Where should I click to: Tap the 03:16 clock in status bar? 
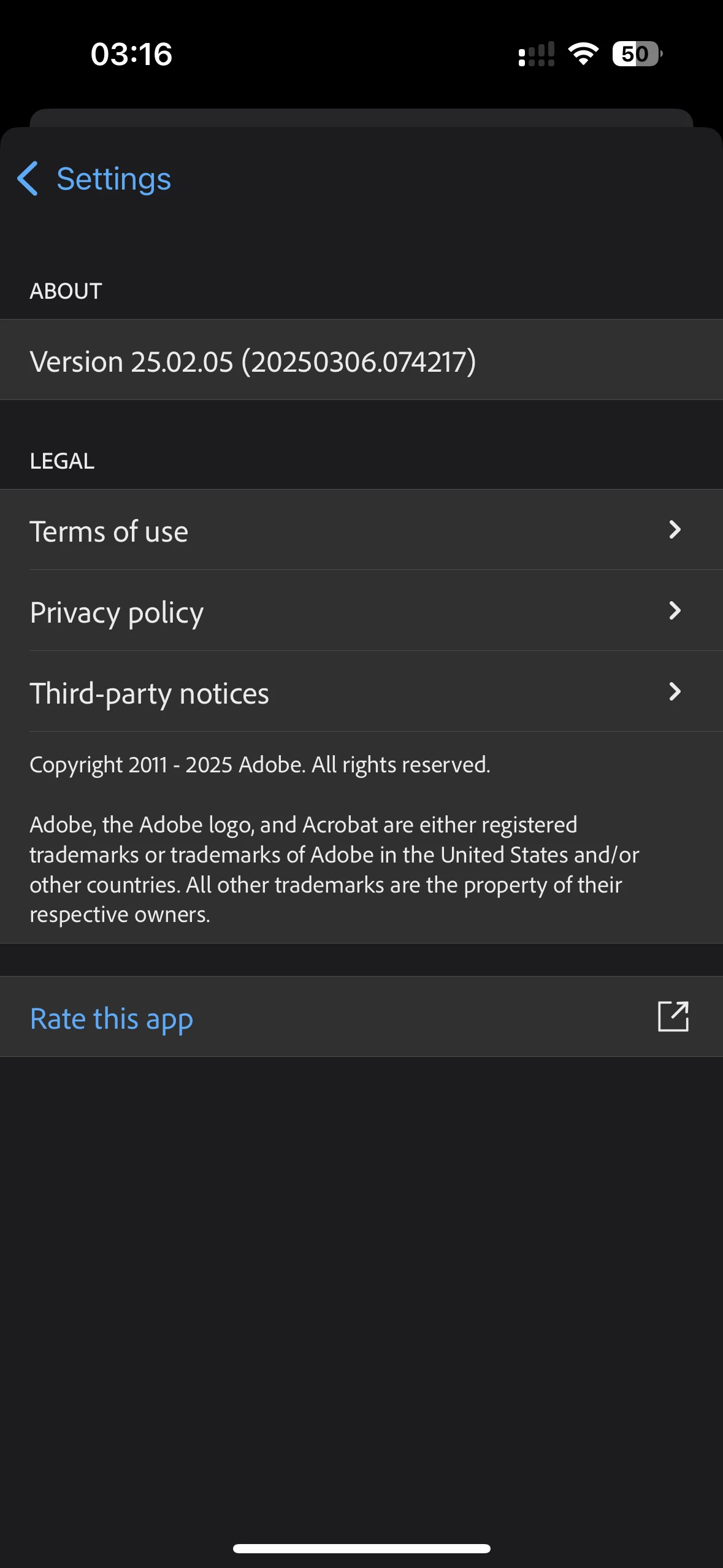tap(131, 54)
